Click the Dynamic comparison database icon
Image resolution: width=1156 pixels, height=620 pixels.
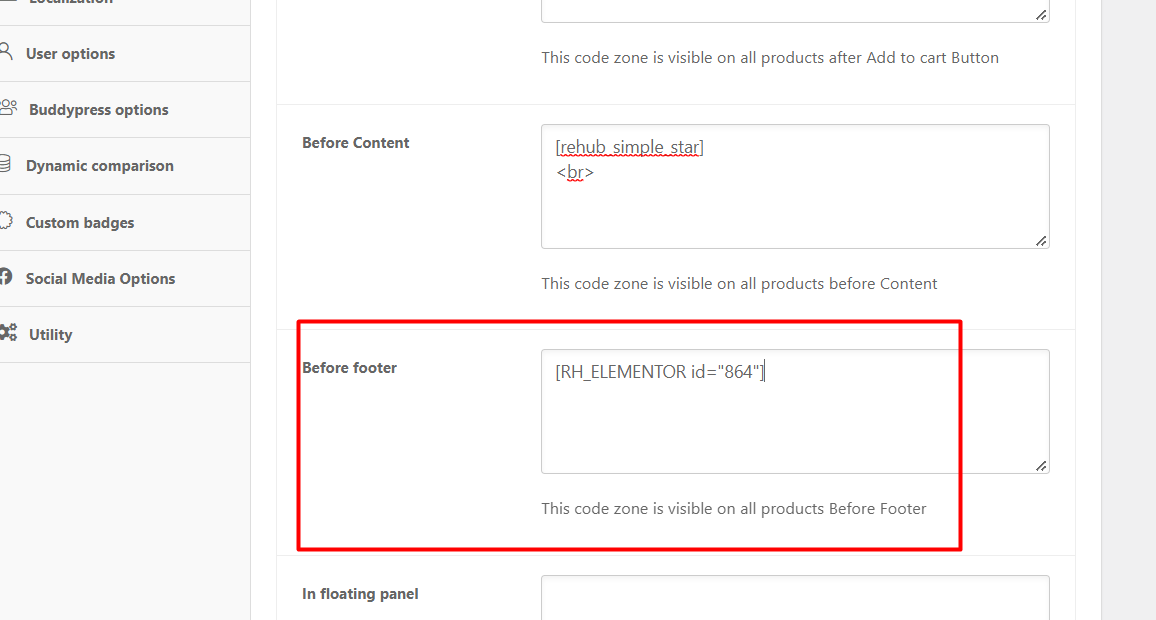(x=5, y=164)
